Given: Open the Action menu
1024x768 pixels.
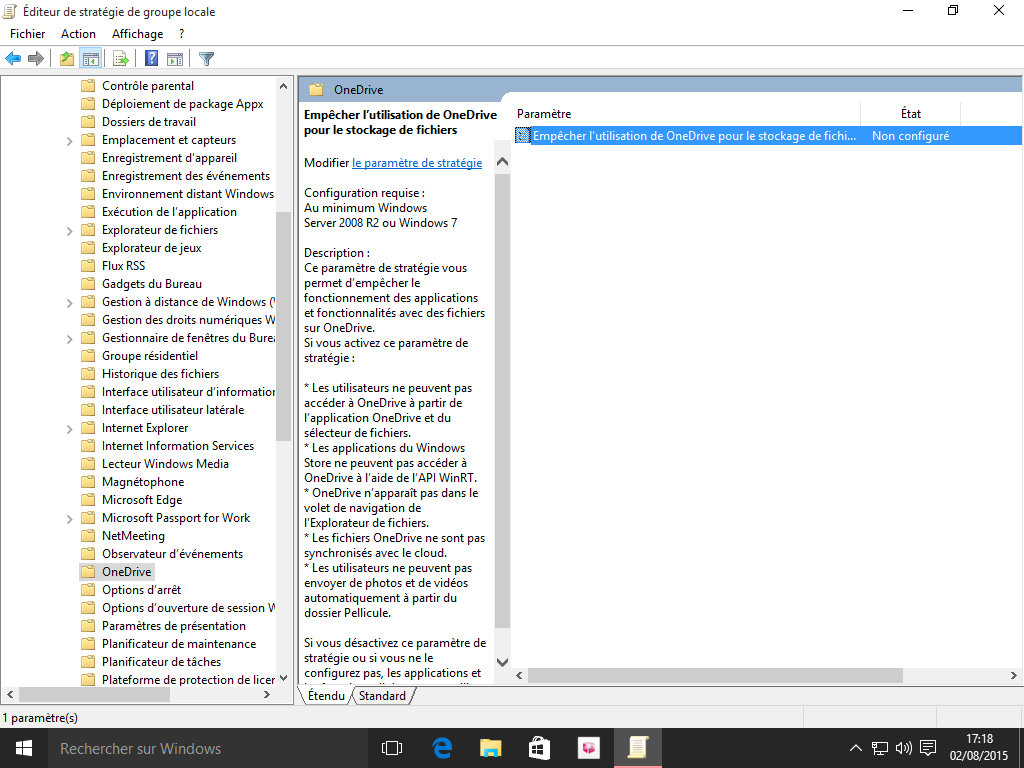Looking at the screenshot, I should [x=78, y=34].
